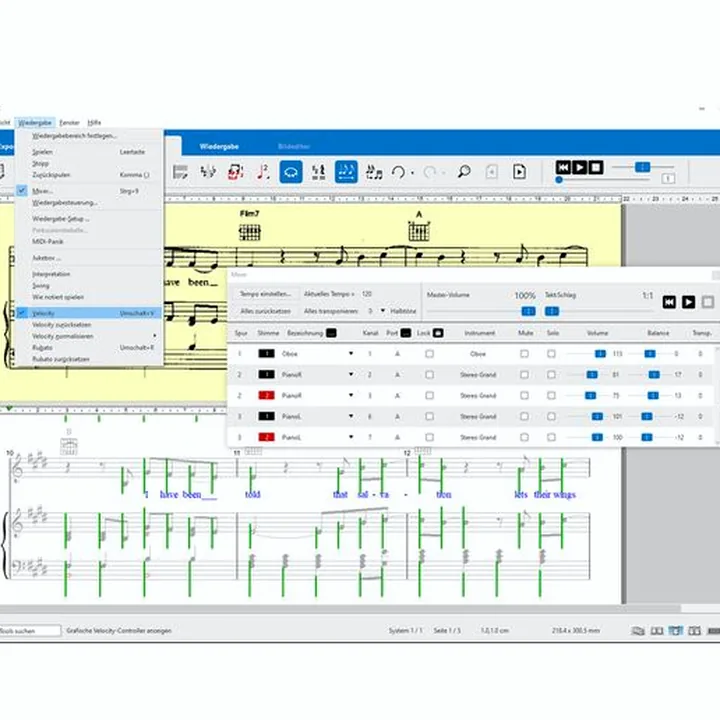Click the stop square in Mixer window

point(708,302)
